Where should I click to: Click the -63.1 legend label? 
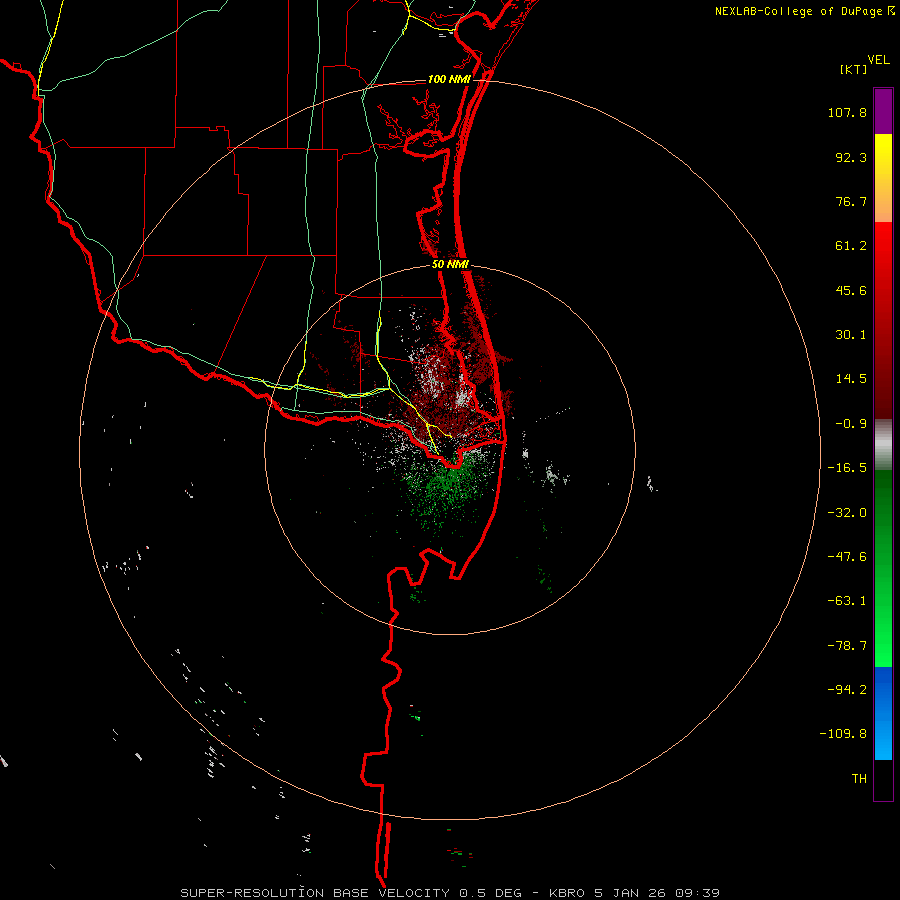847,601
